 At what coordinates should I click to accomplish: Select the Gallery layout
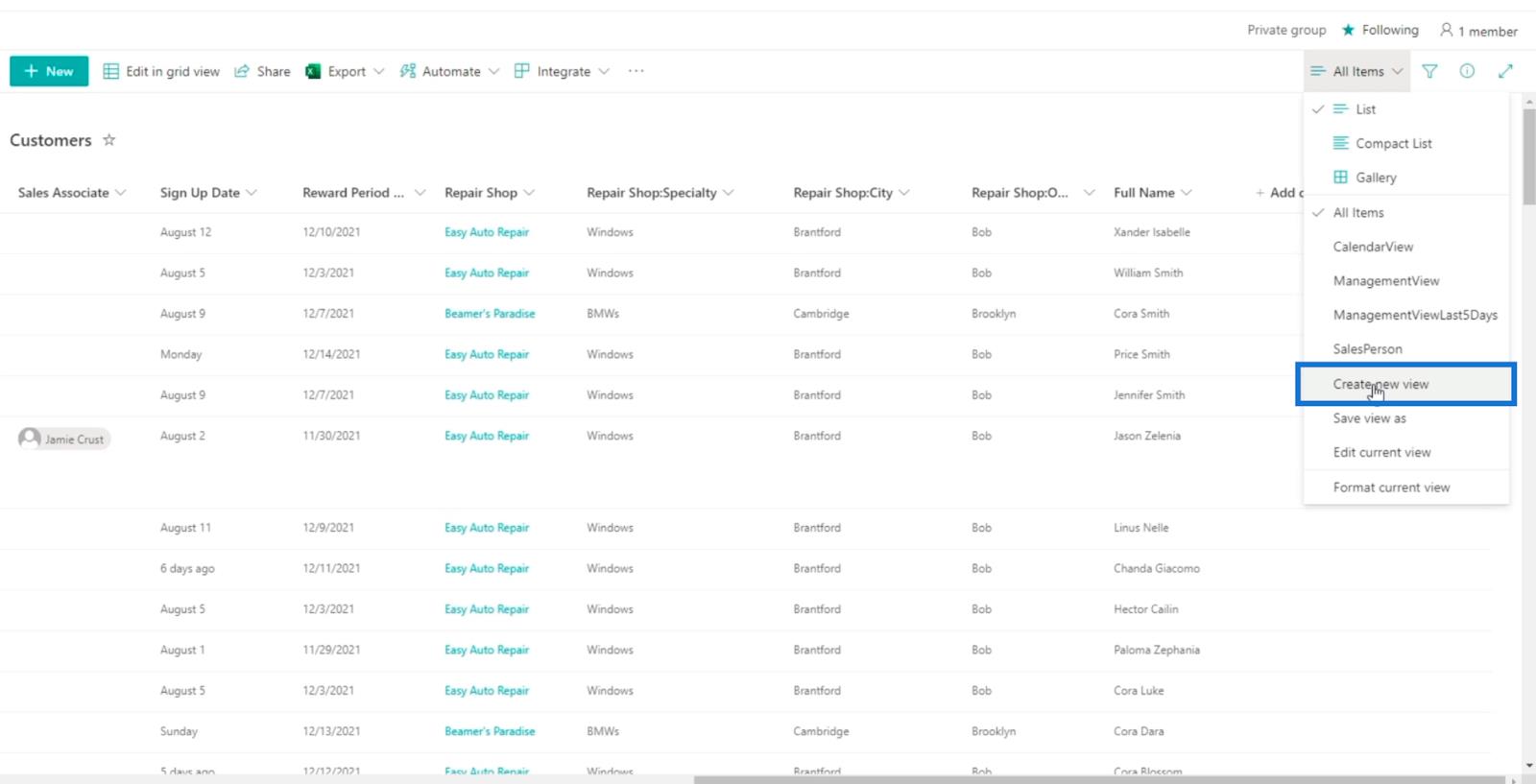pos(1406,178)
